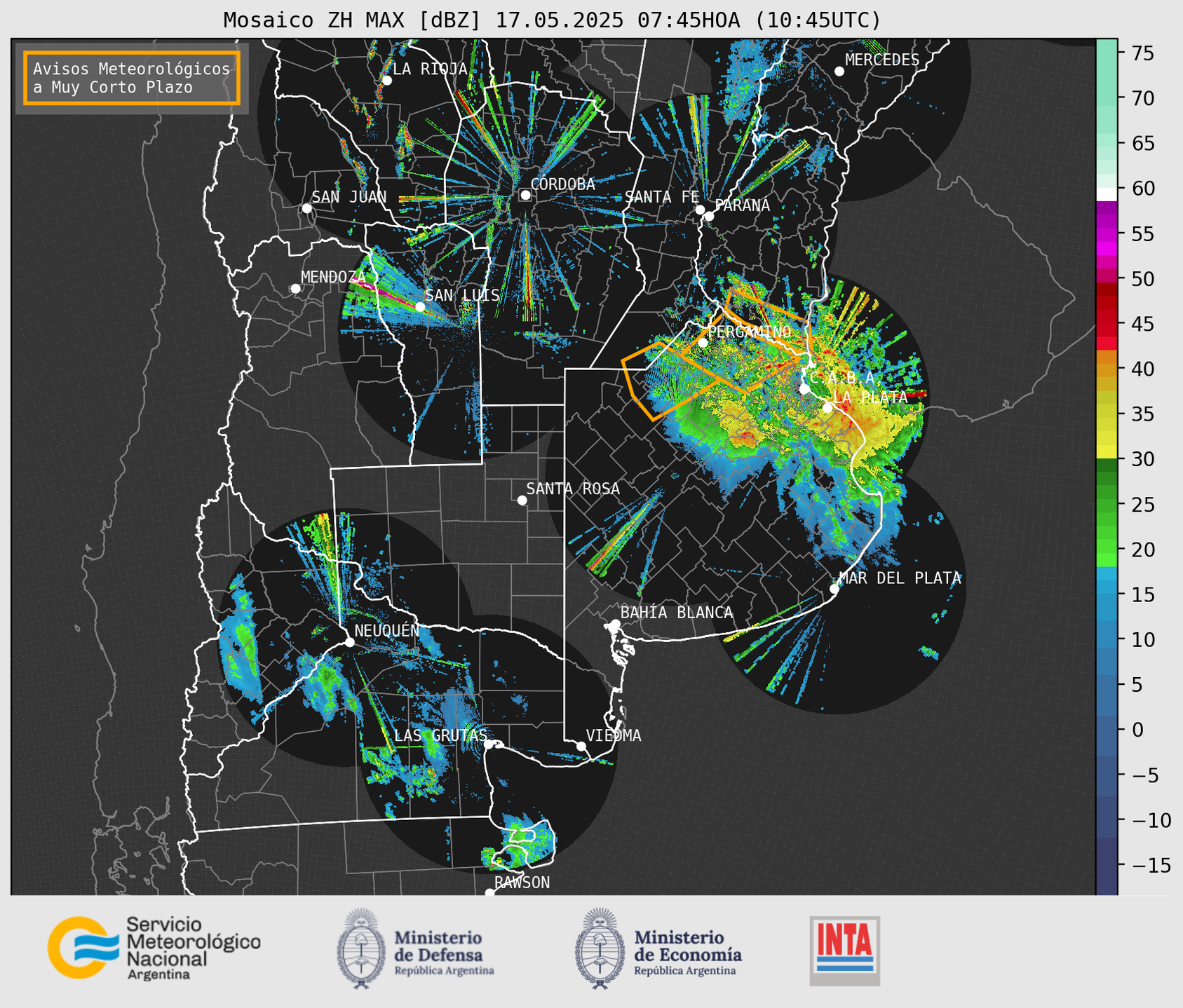This screenshot has width=1183, height=1008.
Task: Click the Ministerio de Defensa emblem
Action: 361,948
